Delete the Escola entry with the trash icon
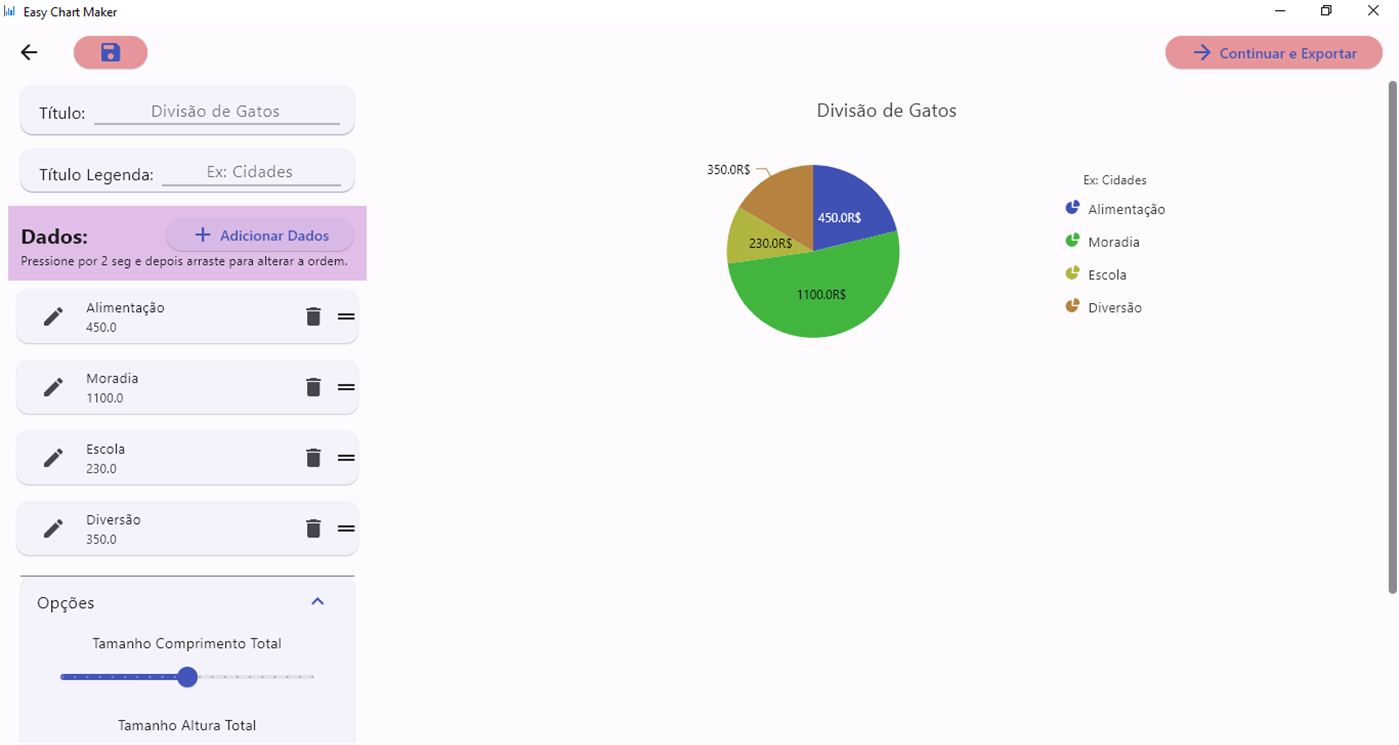The width and height of the screenshot is (1399, 745). click(x=313, y=457)
